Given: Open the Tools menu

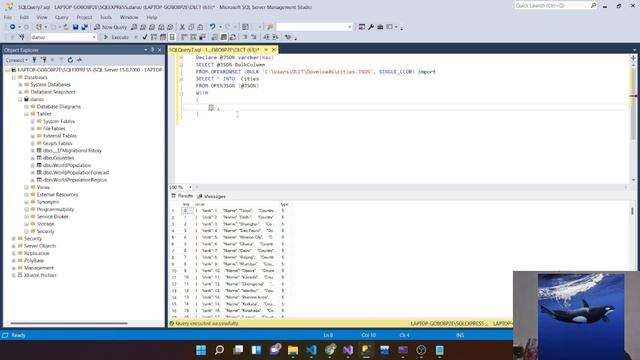Looking at the screenshot, I should click(106, 17).
